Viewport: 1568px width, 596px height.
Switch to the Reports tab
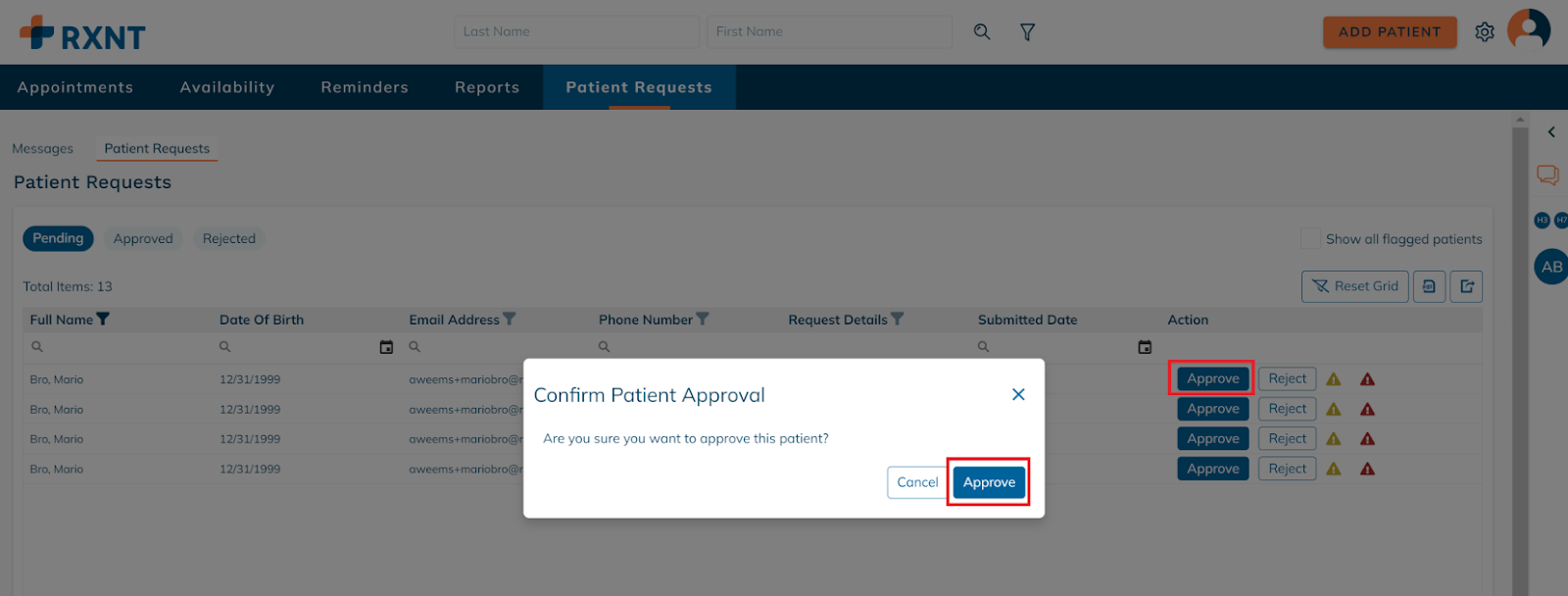point(487,87)
